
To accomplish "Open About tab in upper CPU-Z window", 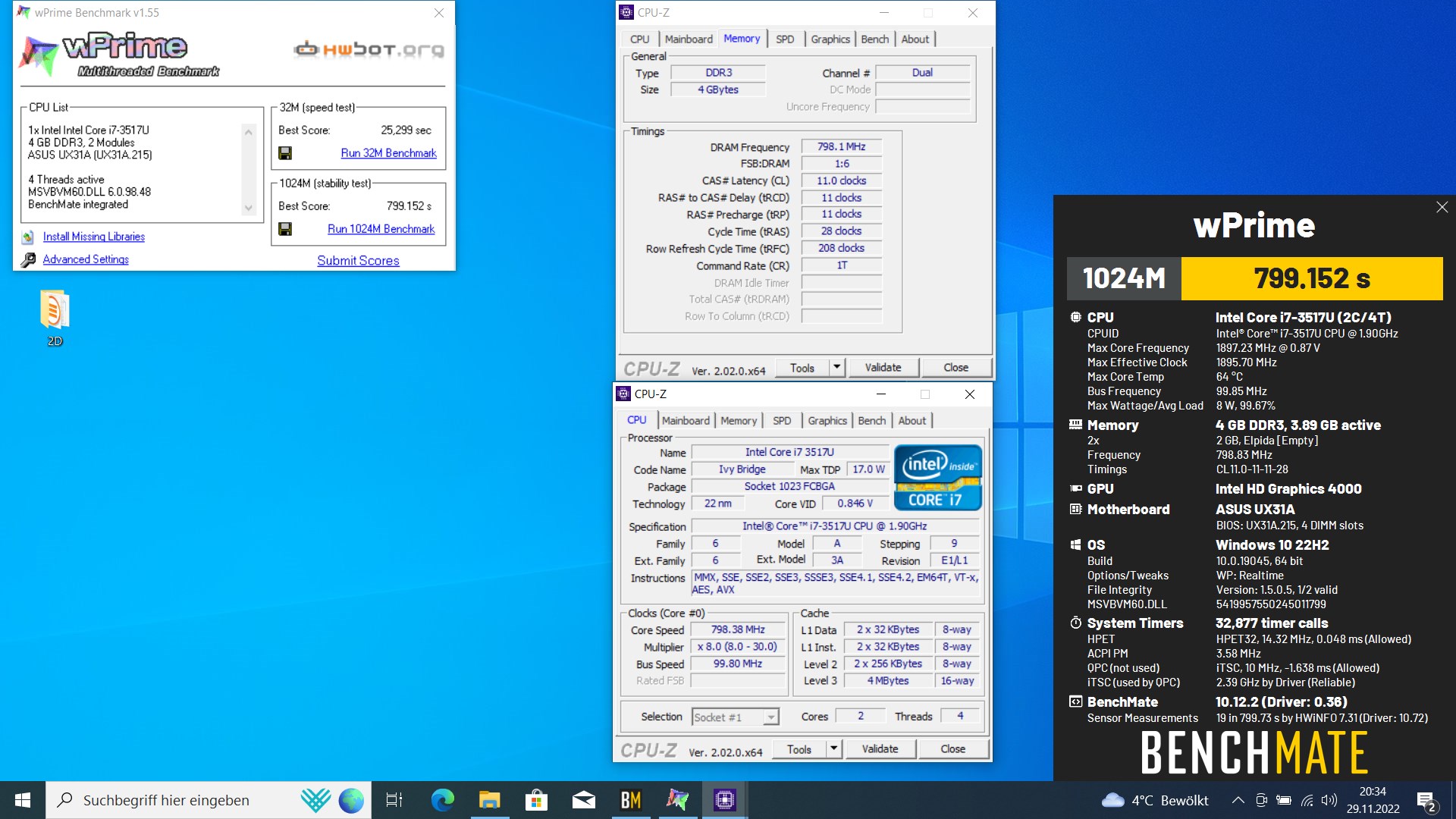I will [915, 39].
